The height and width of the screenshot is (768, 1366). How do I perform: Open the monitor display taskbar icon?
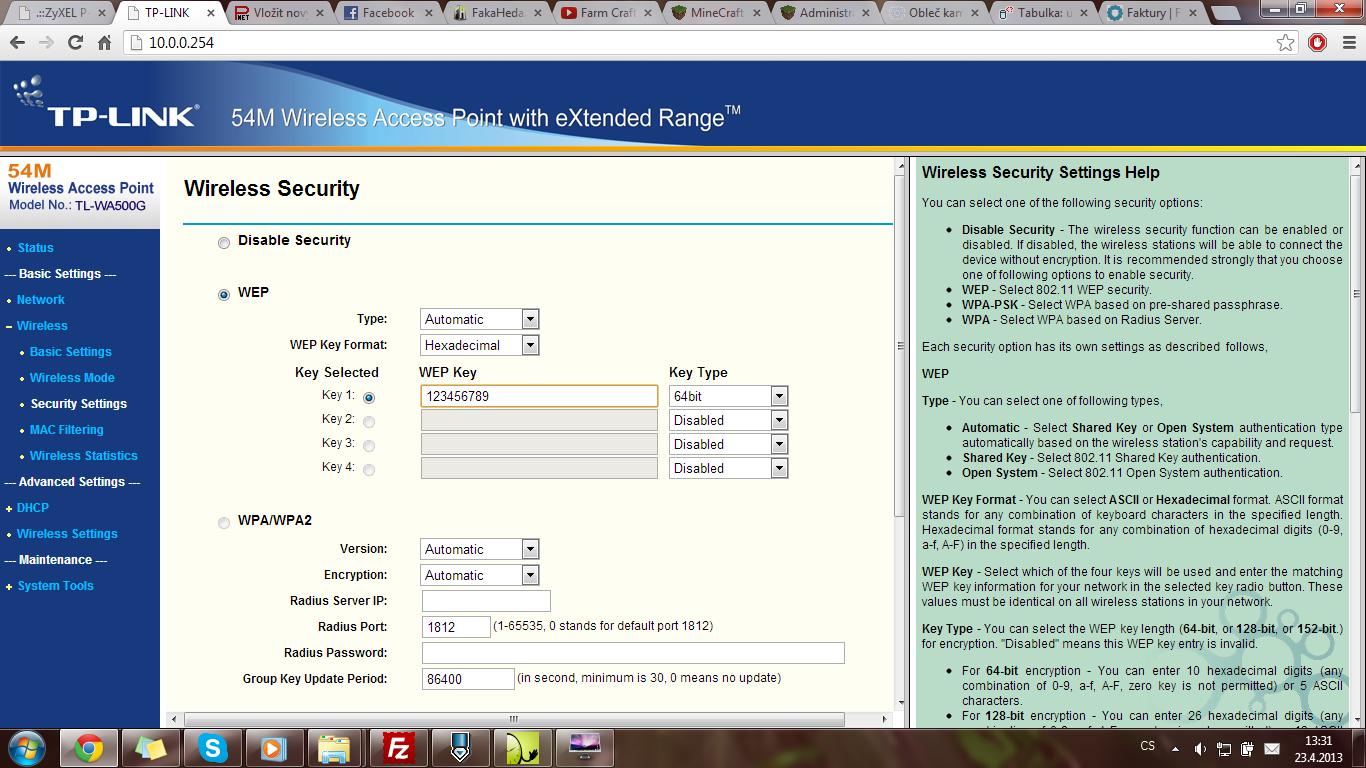click(x=584, y=748)
